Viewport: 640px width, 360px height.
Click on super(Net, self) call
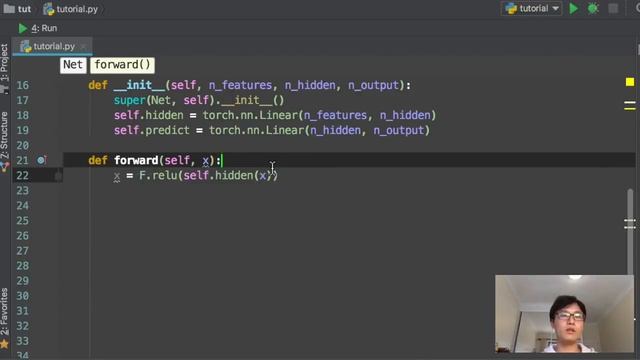(164, 100)
